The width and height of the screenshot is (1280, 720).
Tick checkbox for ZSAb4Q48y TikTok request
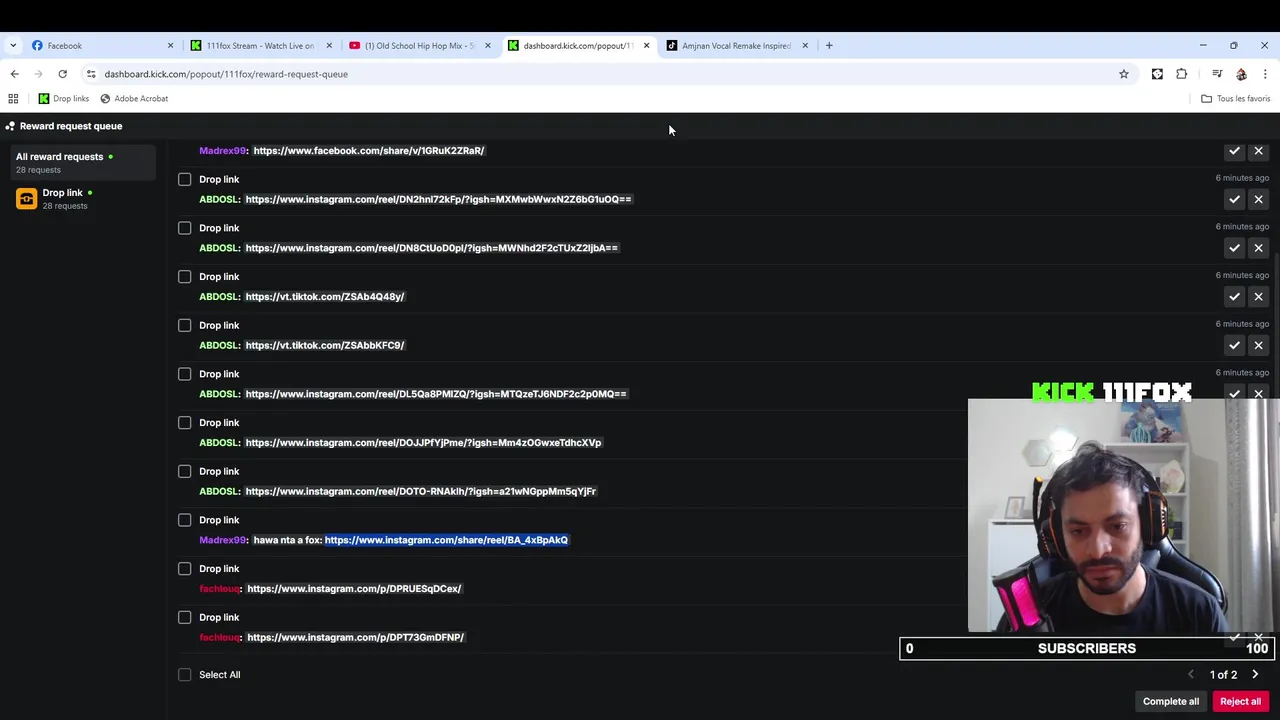[185, 277]
